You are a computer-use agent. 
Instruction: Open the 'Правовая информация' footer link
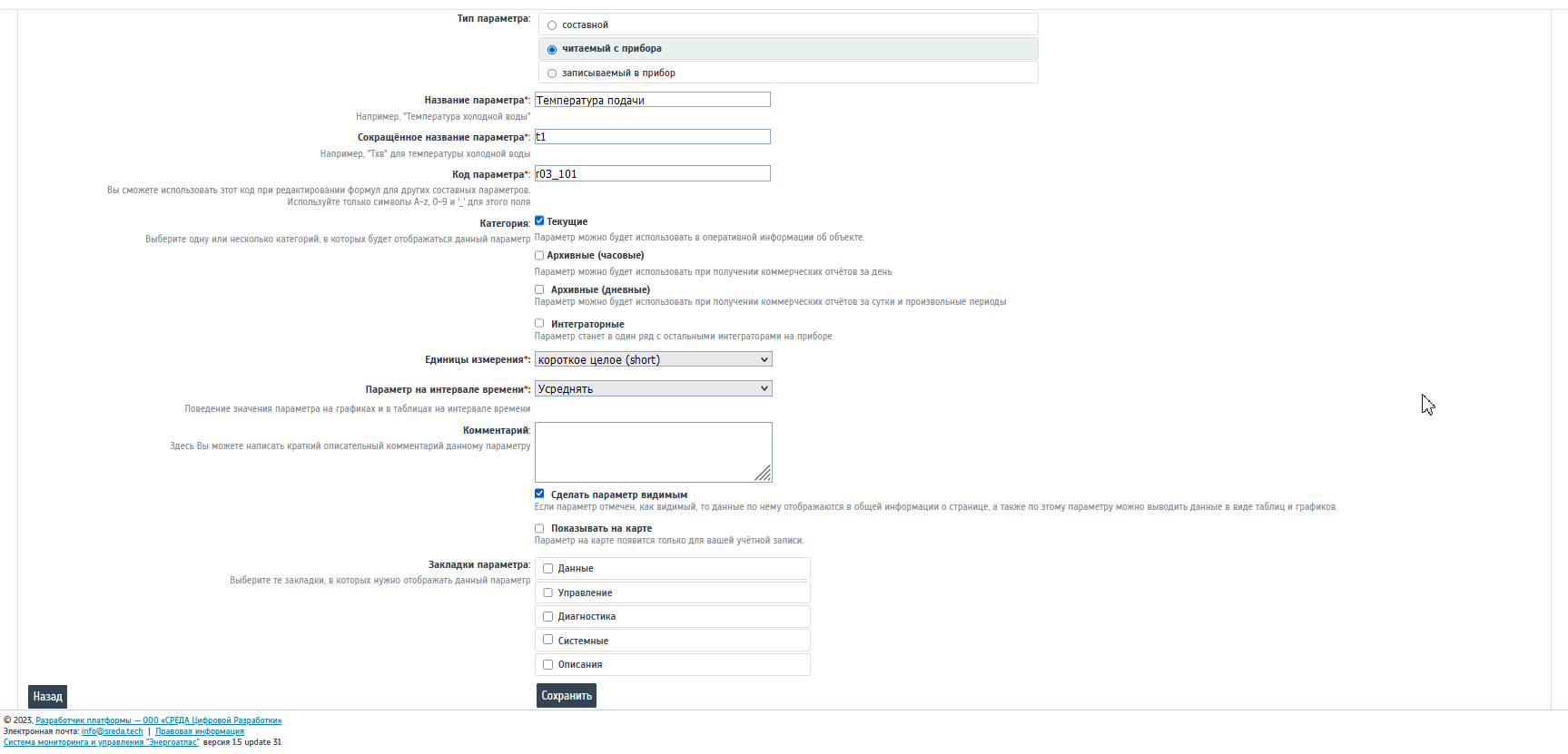[x=200, y=731]
